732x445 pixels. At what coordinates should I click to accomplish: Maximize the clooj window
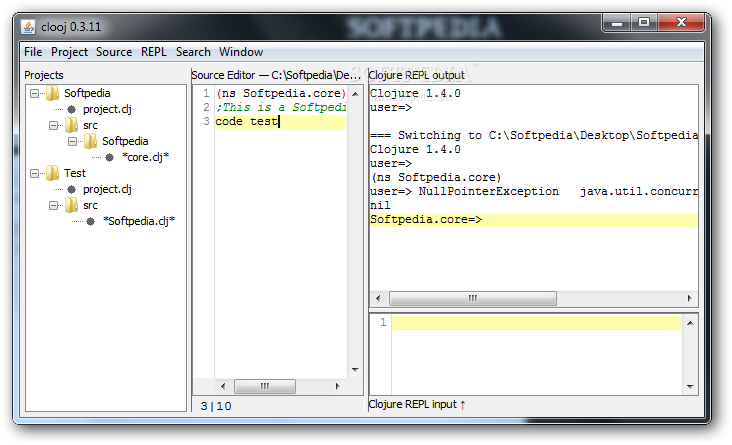point(644,23)
